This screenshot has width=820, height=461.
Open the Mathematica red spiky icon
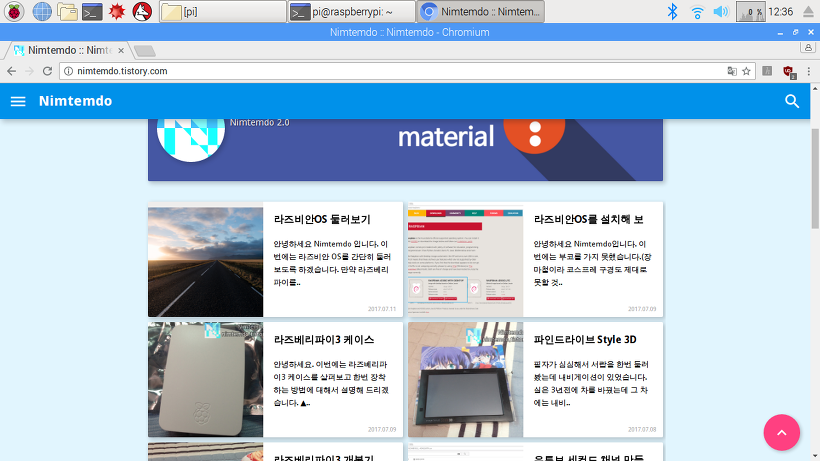tap(117, 11)
